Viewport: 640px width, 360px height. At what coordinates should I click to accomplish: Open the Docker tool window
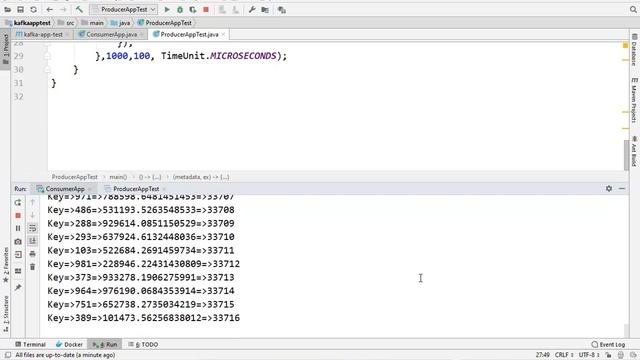[x=69, y=344]
